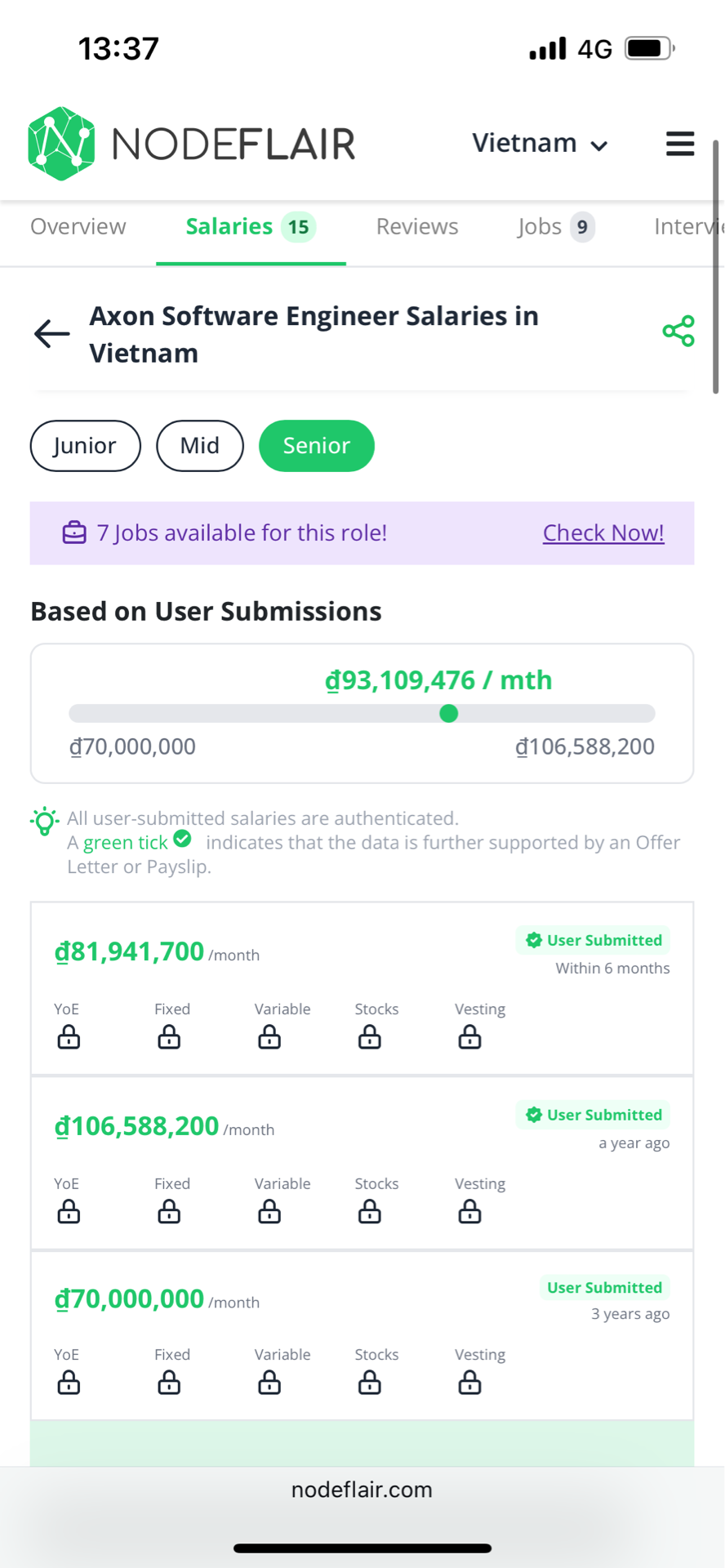This screenshot has height=1568, width=725.
Task: Tap the green share icon
Action: pos(678,332)
